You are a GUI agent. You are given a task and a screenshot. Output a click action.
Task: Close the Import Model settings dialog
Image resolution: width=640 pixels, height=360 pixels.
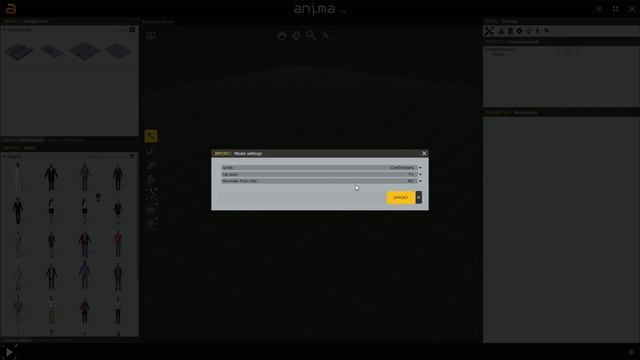click(424, 153)
